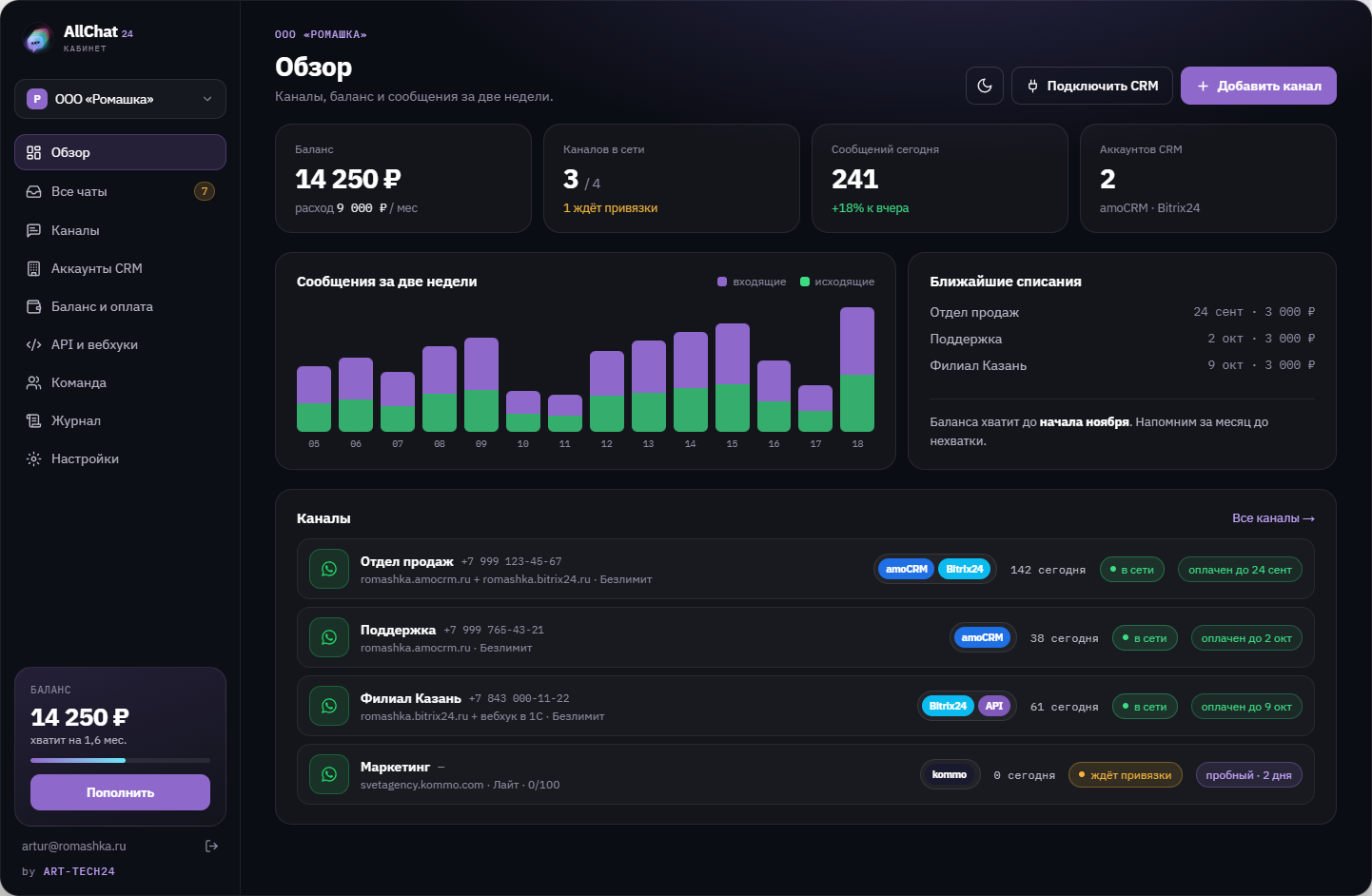Click the WhatsApp icon of Поддержка
Viewport: 1372px width, 896px height.
[329, 637]
